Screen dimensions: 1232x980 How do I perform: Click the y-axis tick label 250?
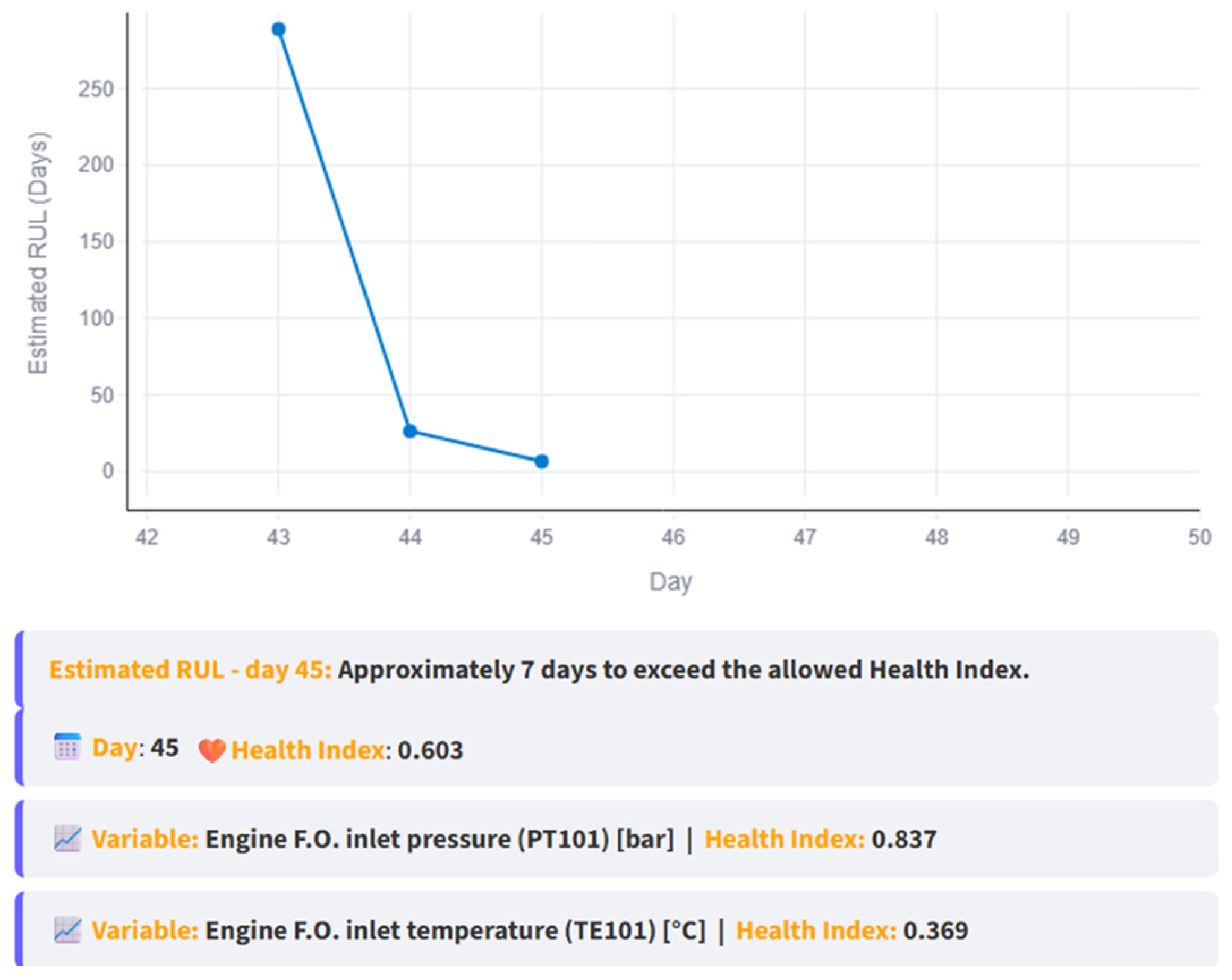(96, 89)
